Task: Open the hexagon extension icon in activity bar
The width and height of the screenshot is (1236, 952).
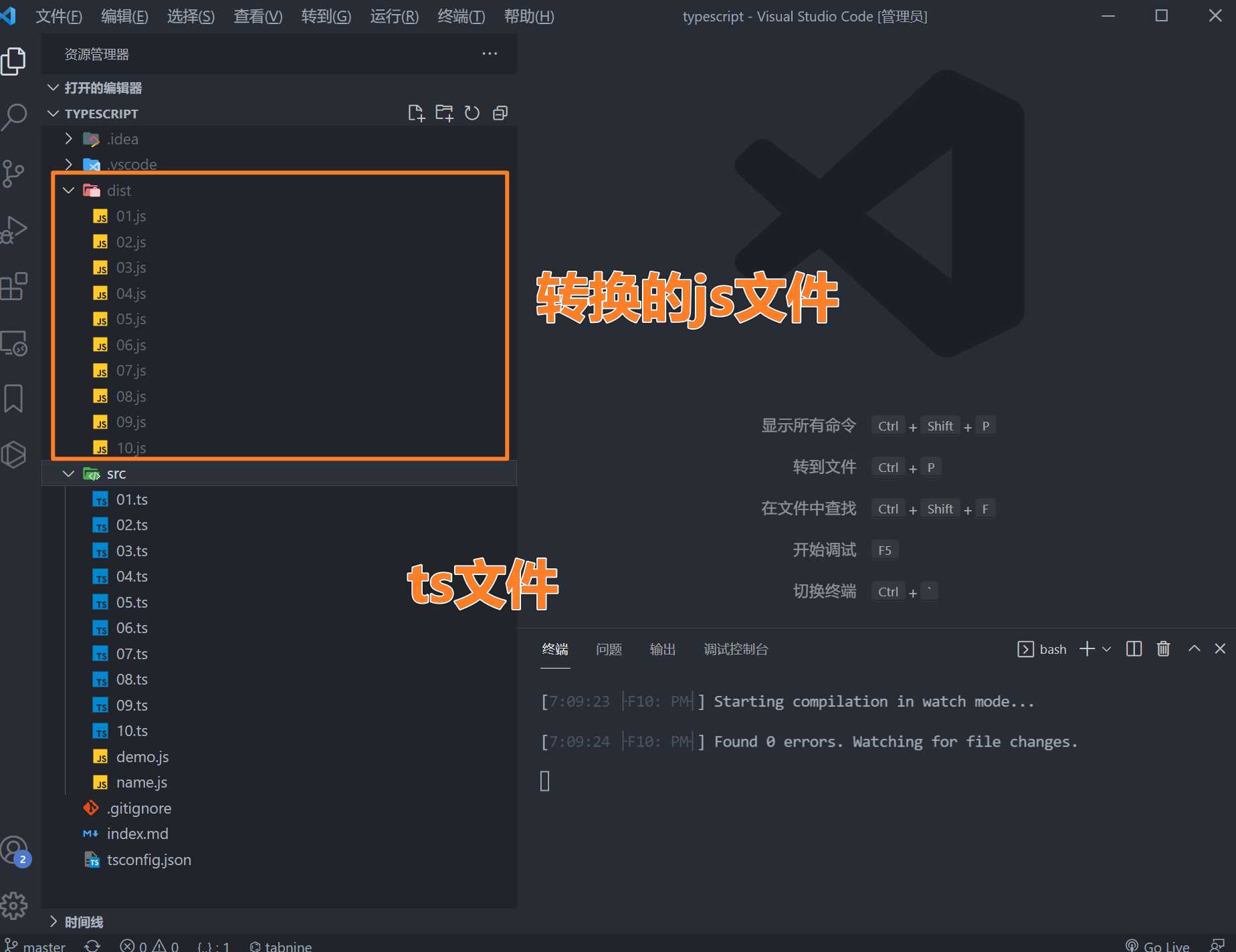Action: coord(13,455)
